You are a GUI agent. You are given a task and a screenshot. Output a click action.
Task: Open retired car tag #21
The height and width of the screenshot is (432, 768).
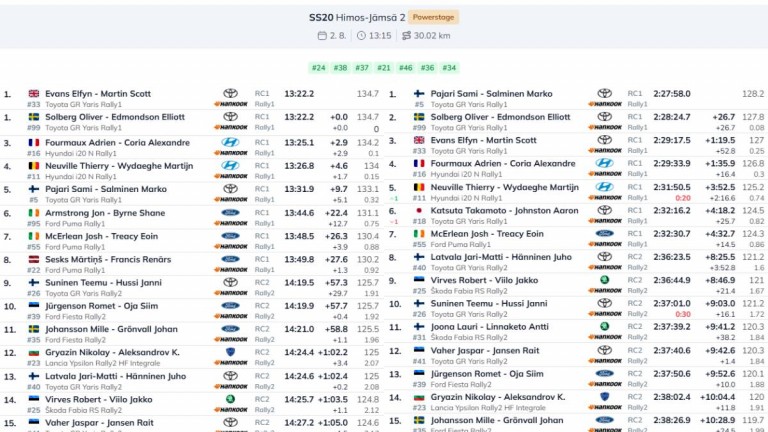[384, 68]
